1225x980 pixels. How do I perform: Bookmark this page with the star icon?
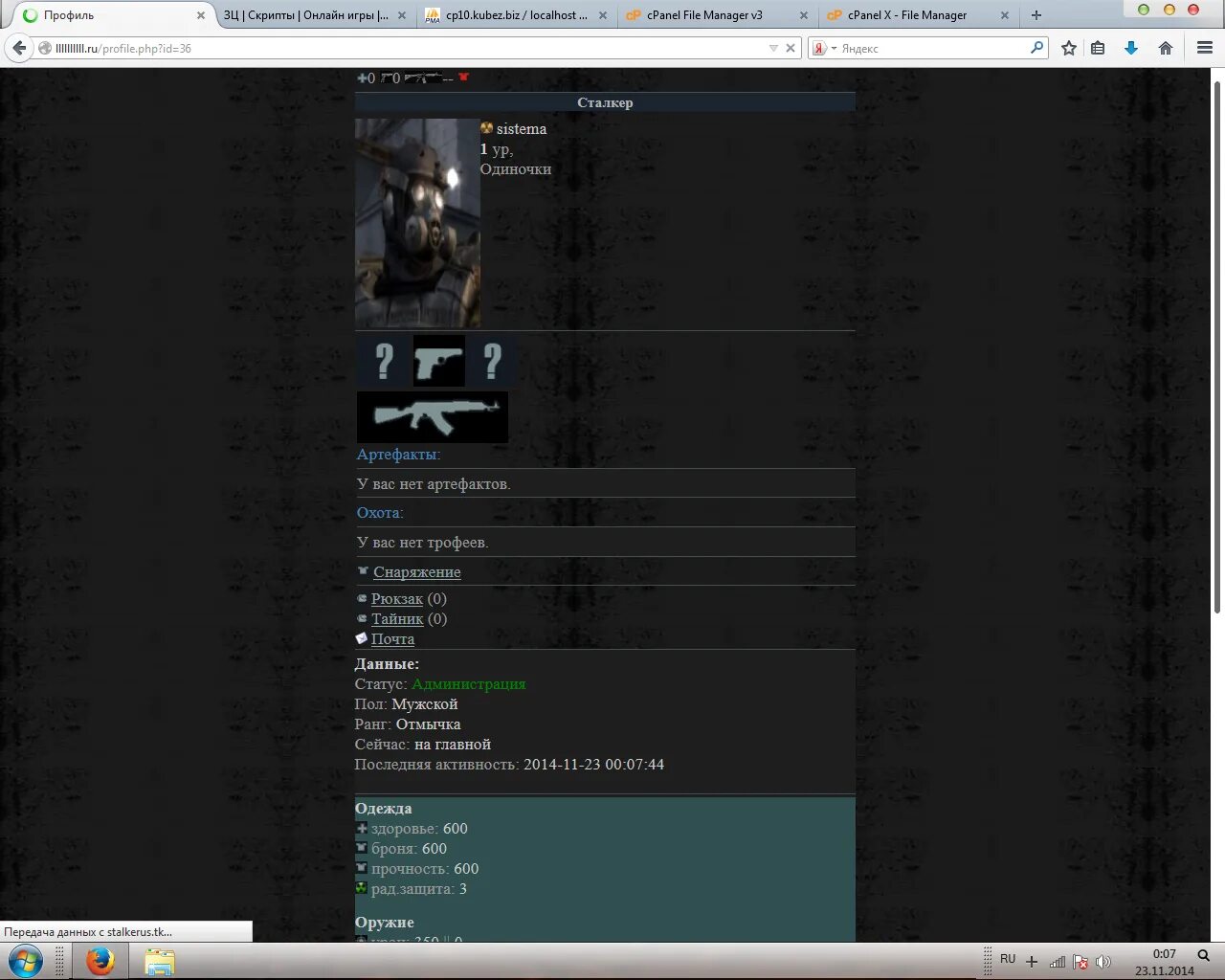click(1069, 48)
